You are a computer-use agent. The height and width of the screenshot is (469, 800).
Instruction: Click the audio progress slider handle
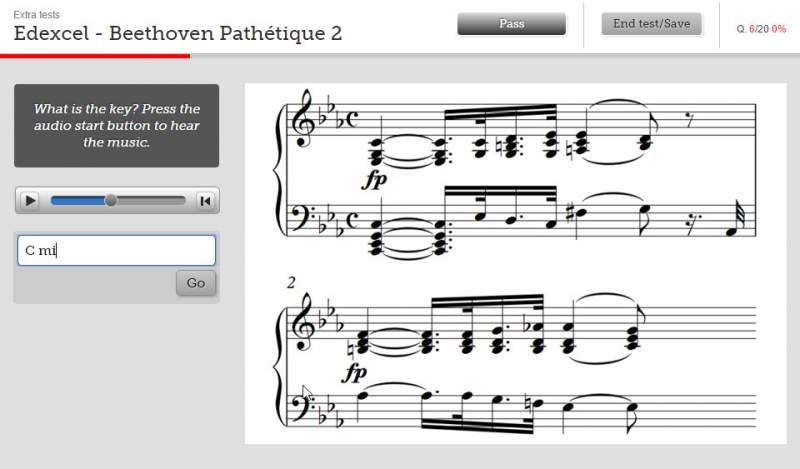point(110,201)
